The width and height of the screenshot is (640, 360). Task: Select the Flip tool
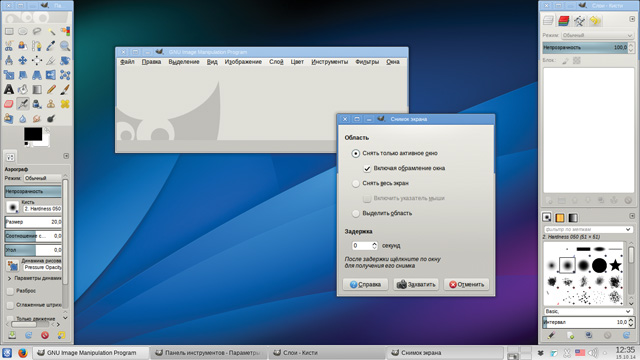(x=51, y=75)
